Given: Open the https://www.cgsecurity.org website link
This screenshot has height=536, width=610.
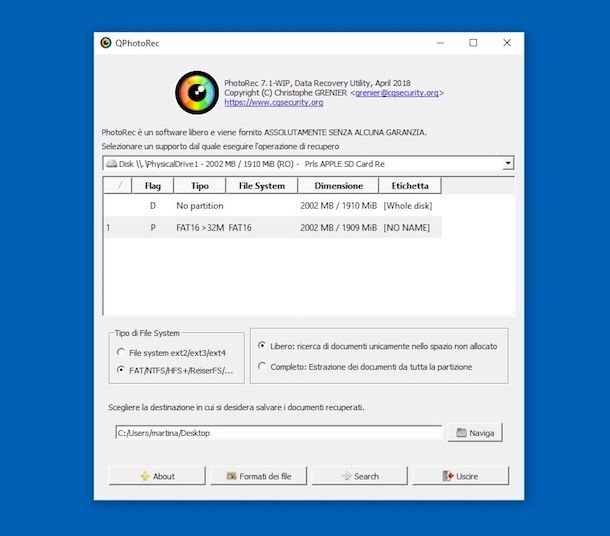Looking at the screenshot, I should [273, 103].
